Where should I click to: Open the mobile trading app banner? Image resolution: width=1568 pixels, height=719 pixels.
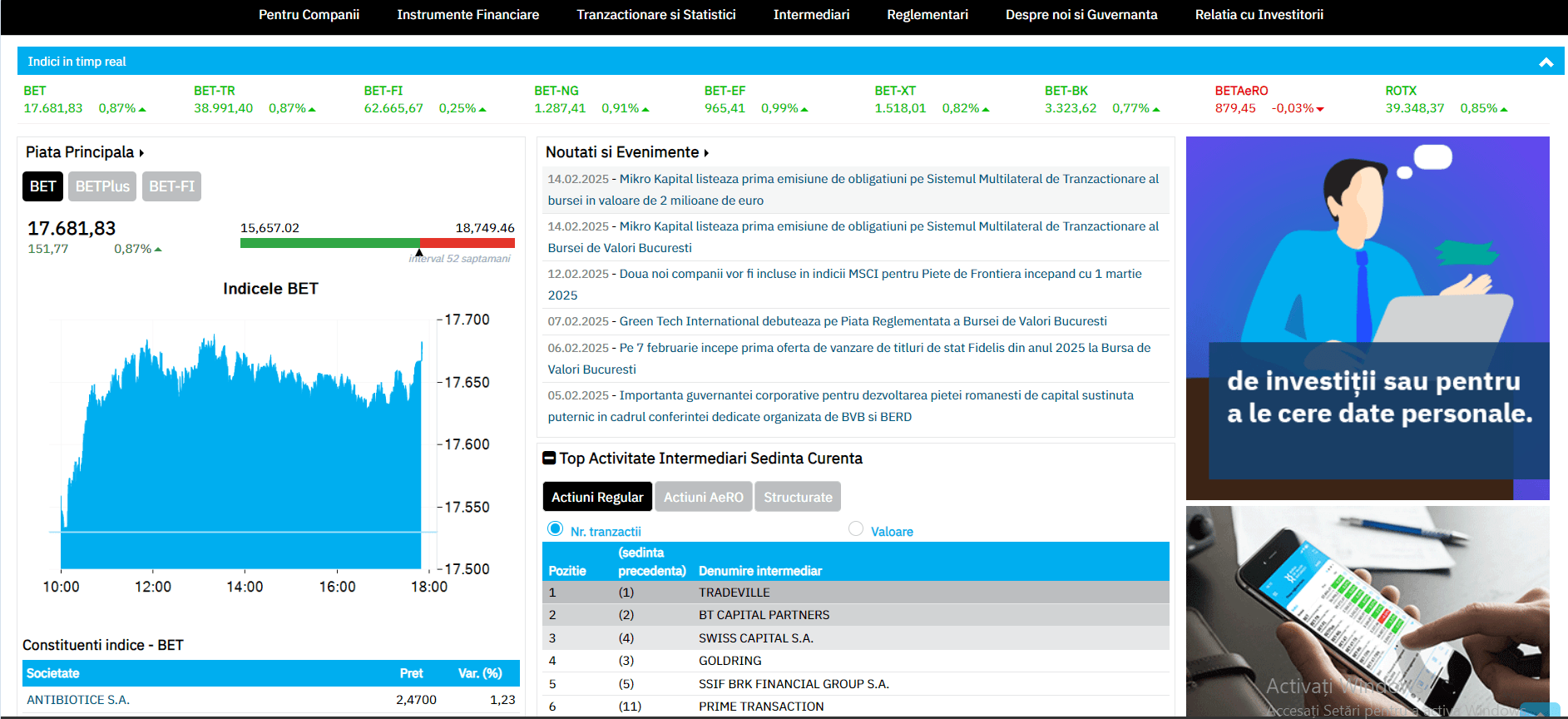point(1368,611)
